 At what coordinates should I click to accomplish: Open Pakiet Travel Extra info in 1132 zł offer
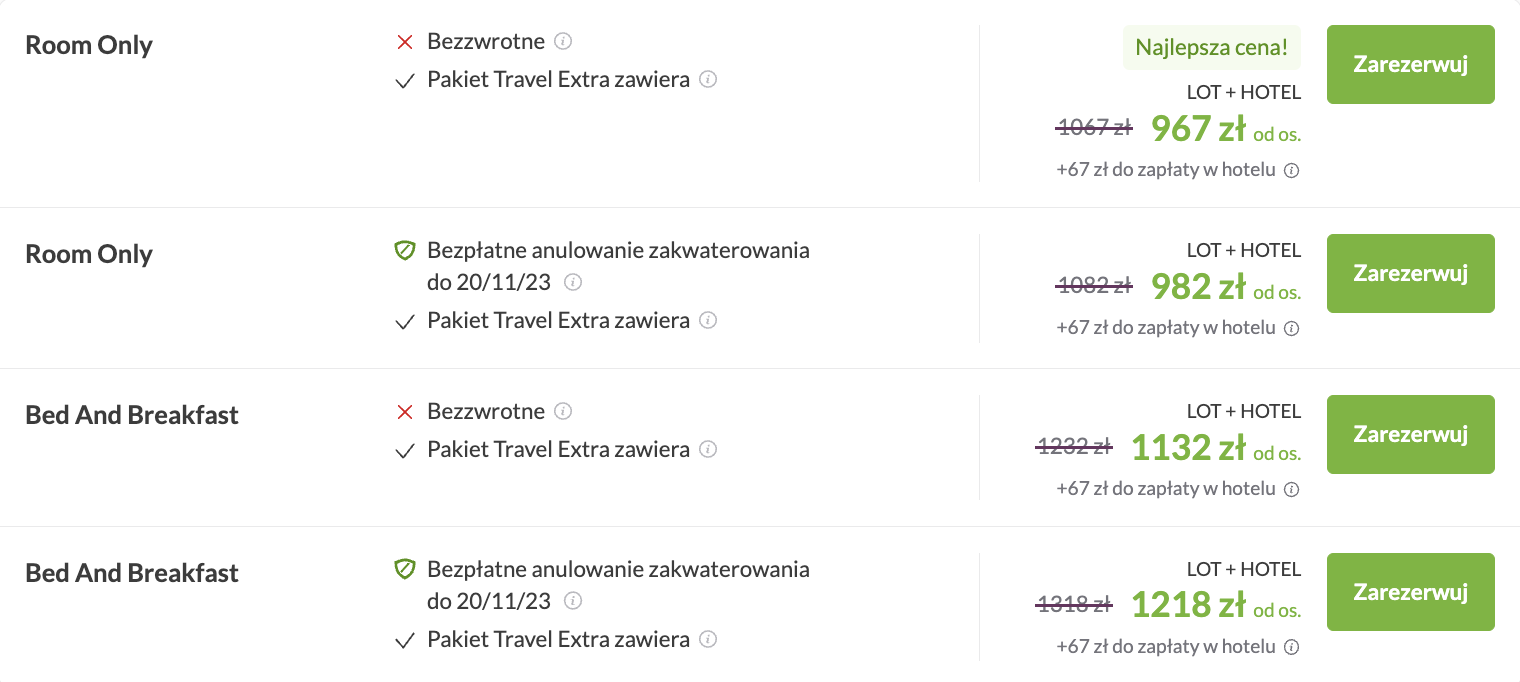coord(708,449)
